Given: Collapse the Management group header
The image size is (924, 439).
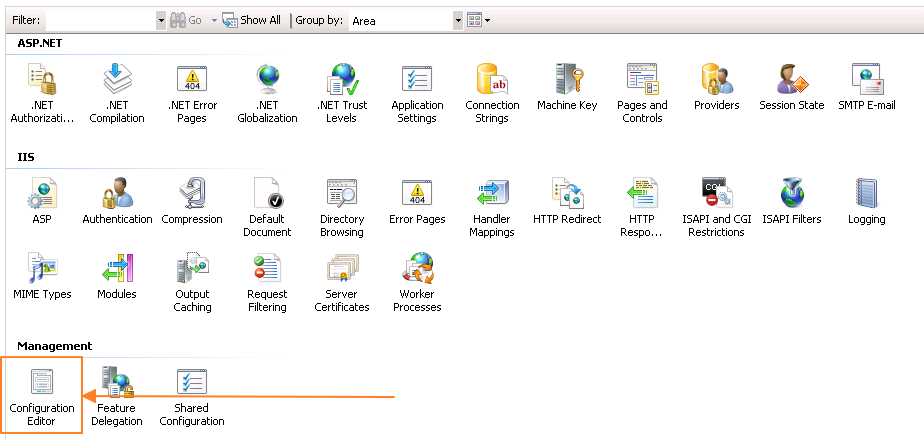Looking at the screenshot, I should [55, 346].
